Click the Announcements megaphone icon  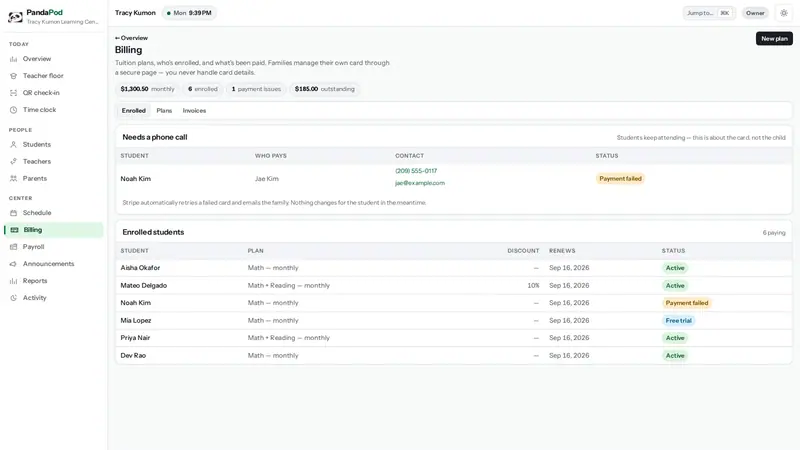[x=13, y=264]
